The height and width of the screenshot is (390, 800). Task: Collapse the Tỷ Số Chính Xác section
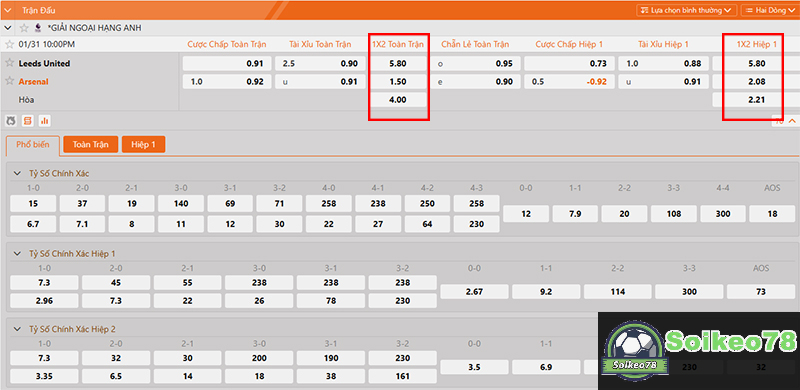pyautogui.click(x=17, y=174)
